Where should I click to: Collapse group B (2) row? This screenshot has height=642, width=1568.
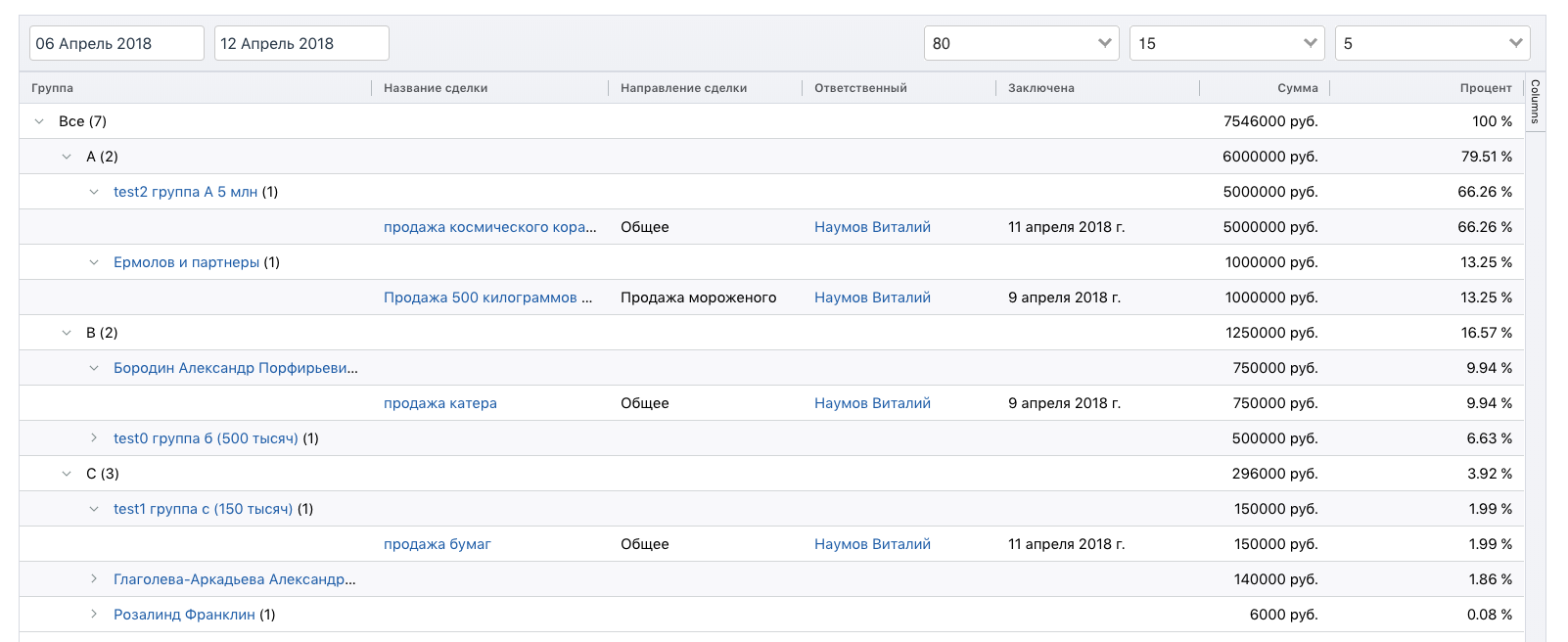[67, 333]
